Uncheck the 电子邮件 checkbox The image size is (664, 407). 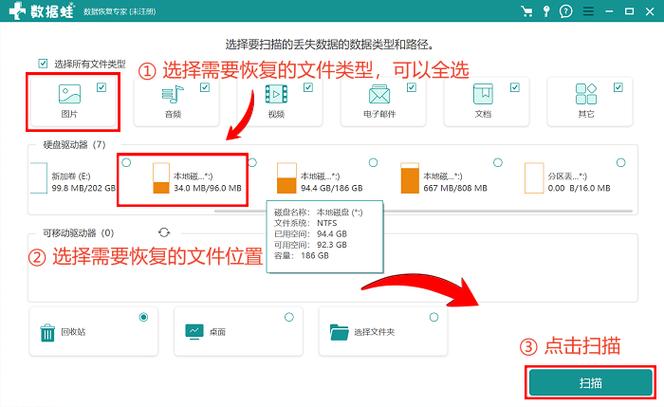tap(411, 87)
